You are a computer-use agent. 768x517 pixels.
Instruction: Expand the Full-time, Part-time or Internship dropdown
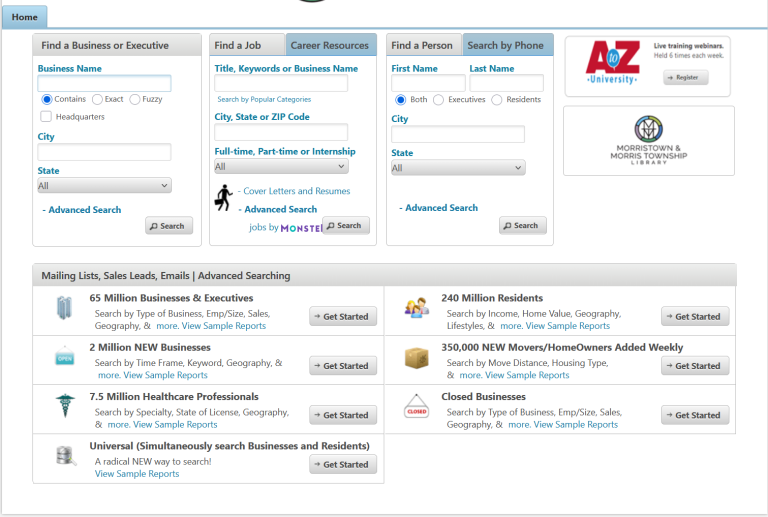[x=281, y=167]
